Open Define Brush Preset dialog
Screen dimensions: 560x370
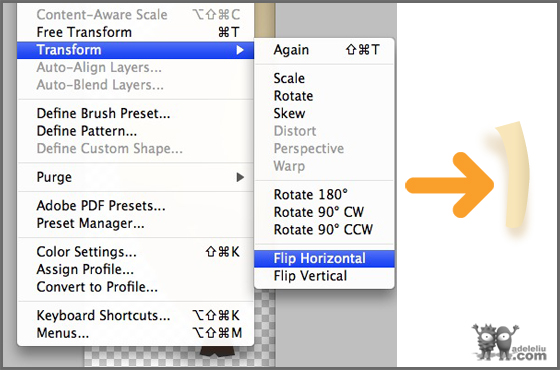[135, 114]
